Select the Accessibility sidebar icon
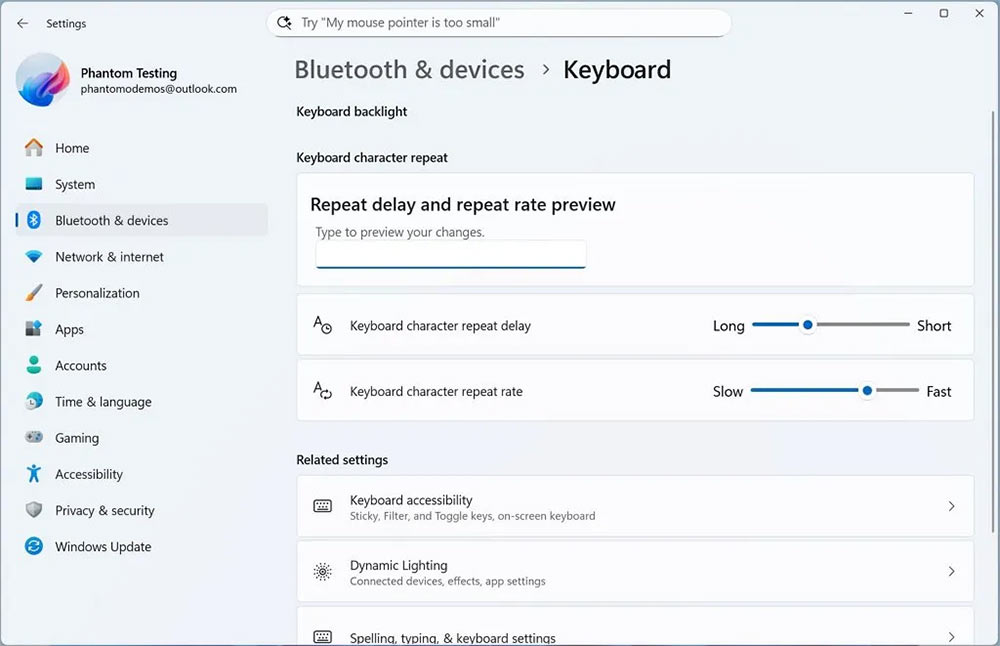Viewport: 1000px width, 646px height. tap(33, 474)
